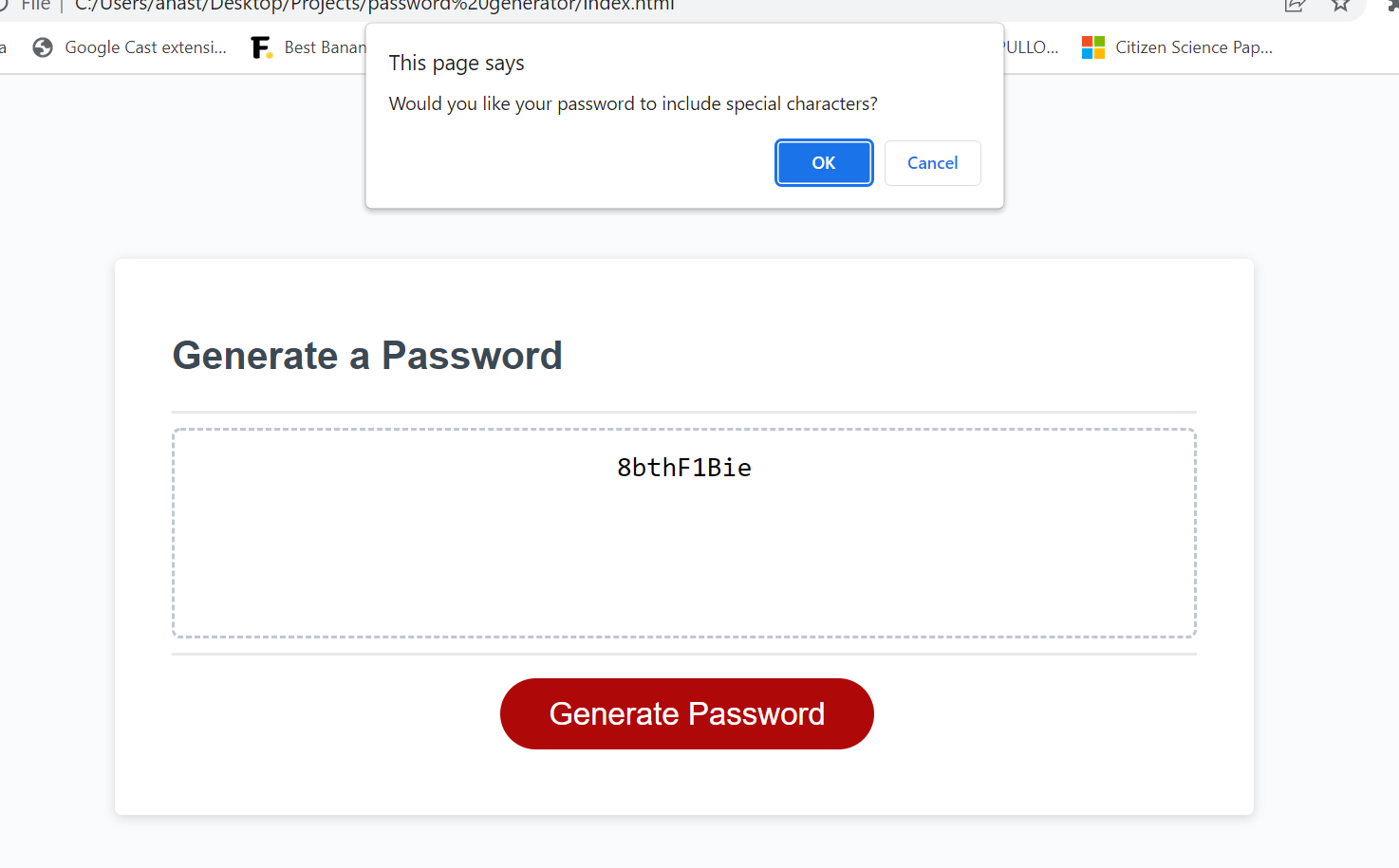
Task: Click the Generate Password button
Action: pyautogui.click(x=686, y=713)
